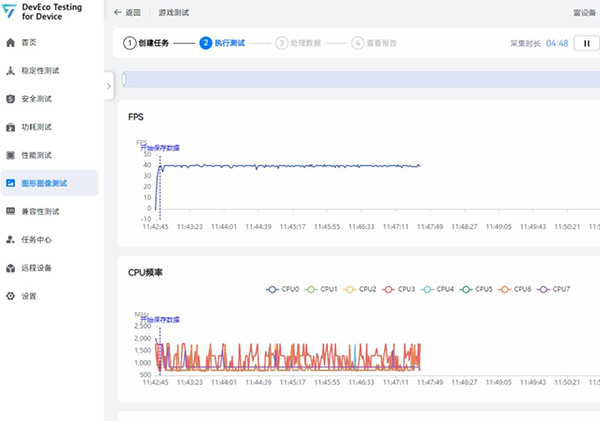Image resolution: width=600 pixels, height=421 pixels.
Task: Click the settings (设置) gear icon
Action: 10,296
